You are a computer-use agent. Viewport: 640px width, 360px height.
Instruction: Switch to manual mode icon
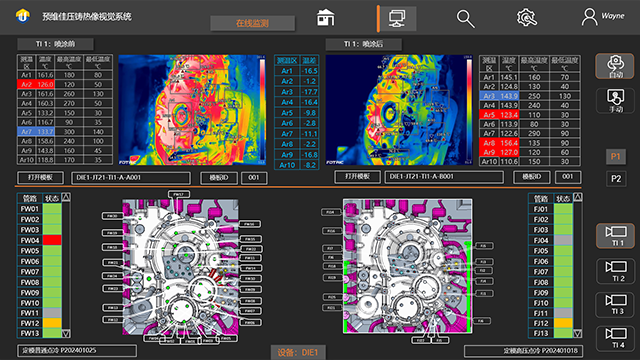pos(615,100)
